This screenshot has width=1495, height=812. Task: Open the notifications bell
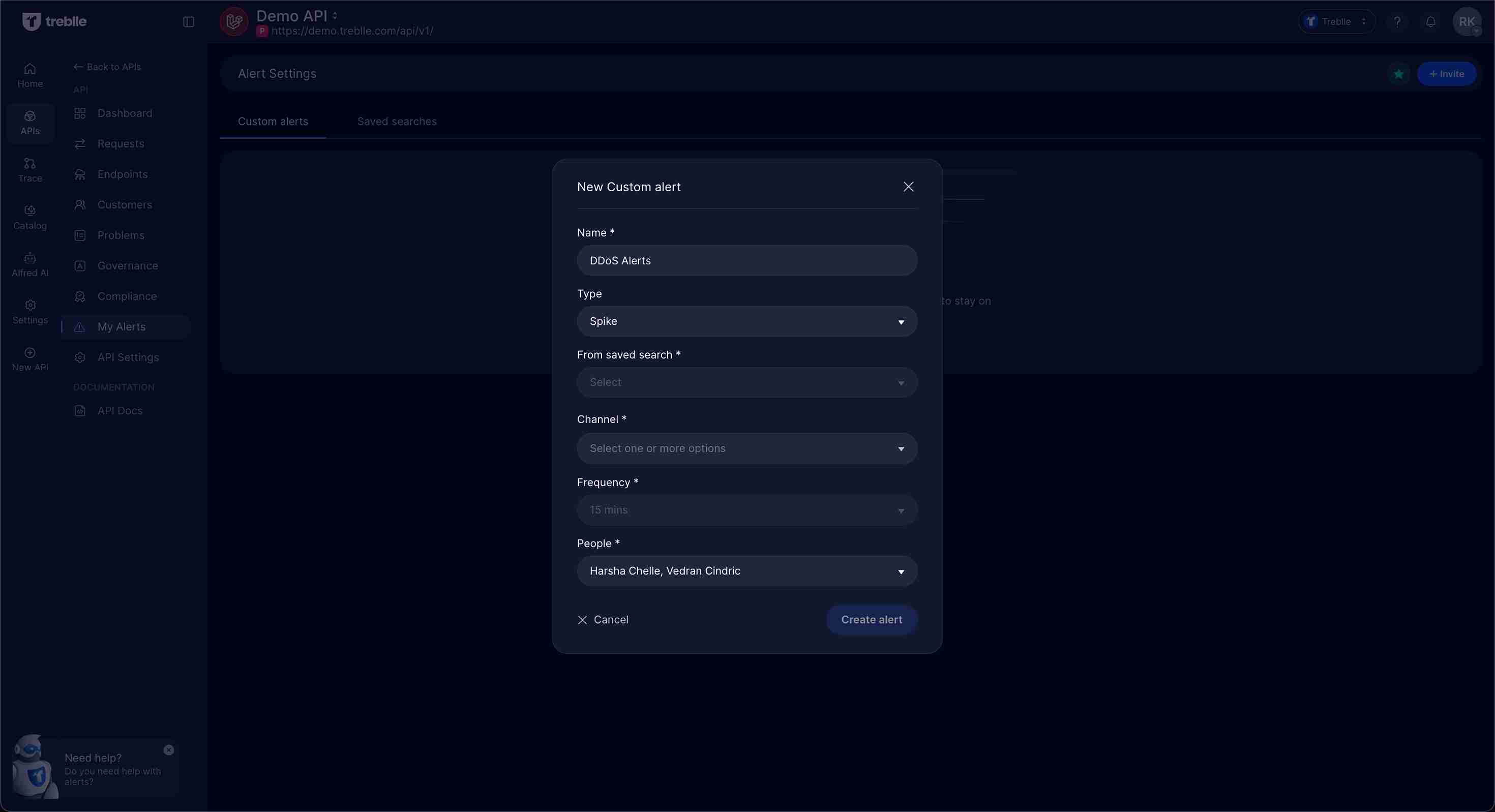pyautogui.click(x=1430, y=21)
